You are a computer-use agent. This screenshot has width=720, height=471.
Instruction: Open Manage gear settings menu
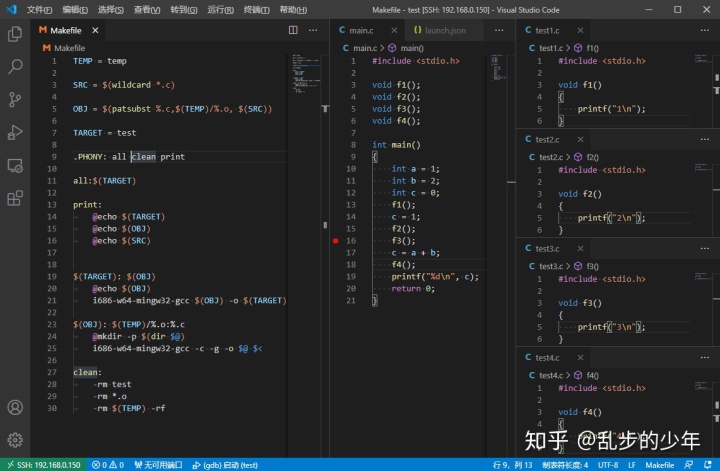[15, 440]
